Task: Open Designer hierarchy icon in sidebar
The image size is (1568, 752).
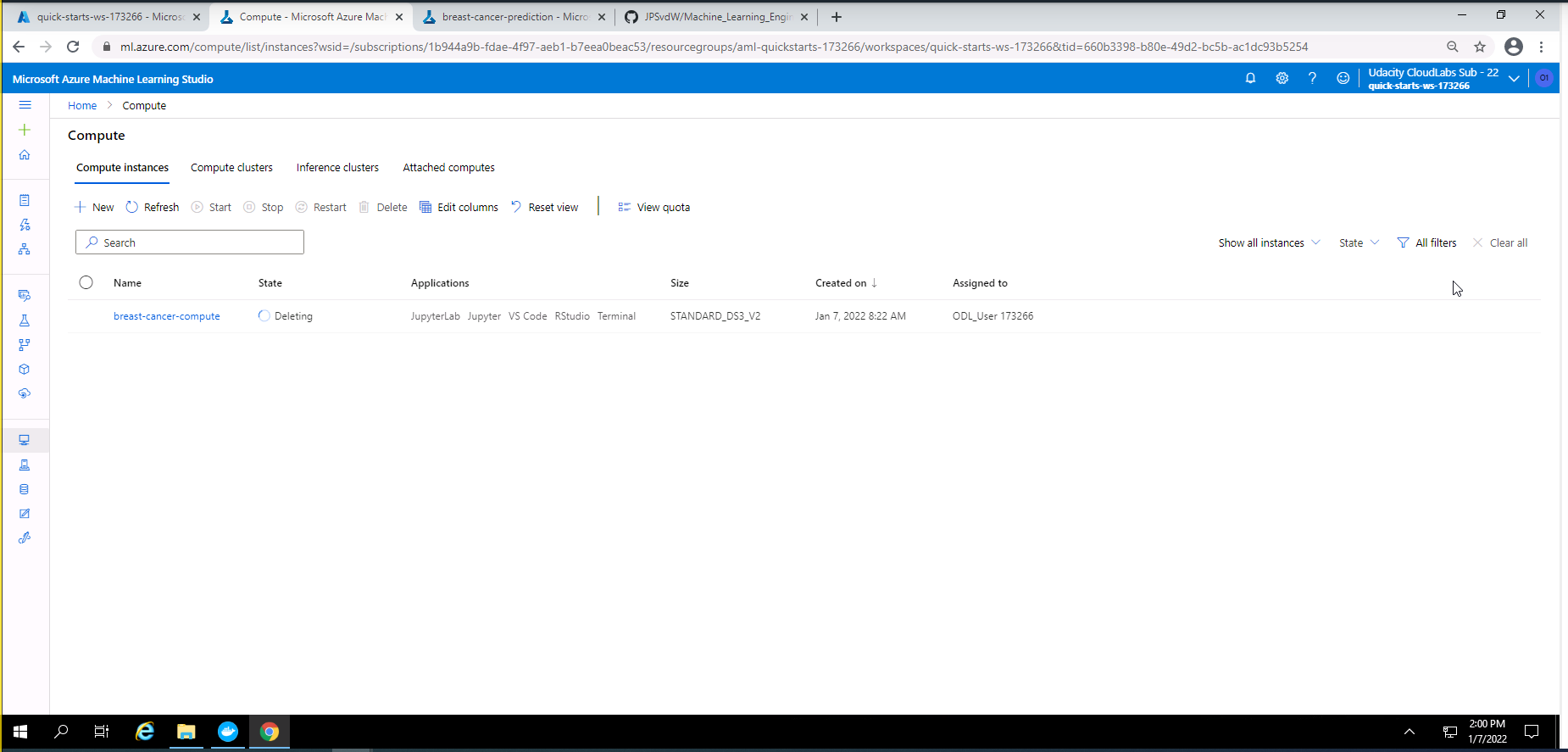Action: [x=25, y=249]
